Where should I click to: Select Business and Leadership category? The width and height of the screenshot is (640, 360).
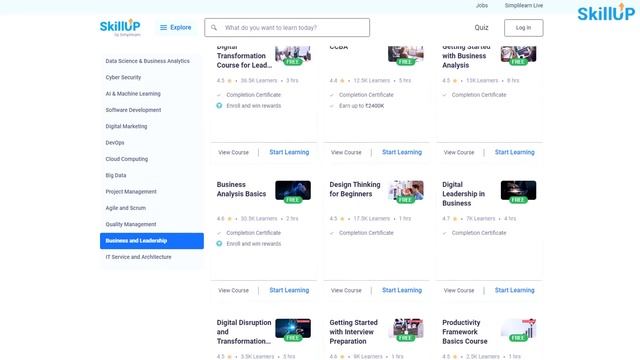pos(152,241)
